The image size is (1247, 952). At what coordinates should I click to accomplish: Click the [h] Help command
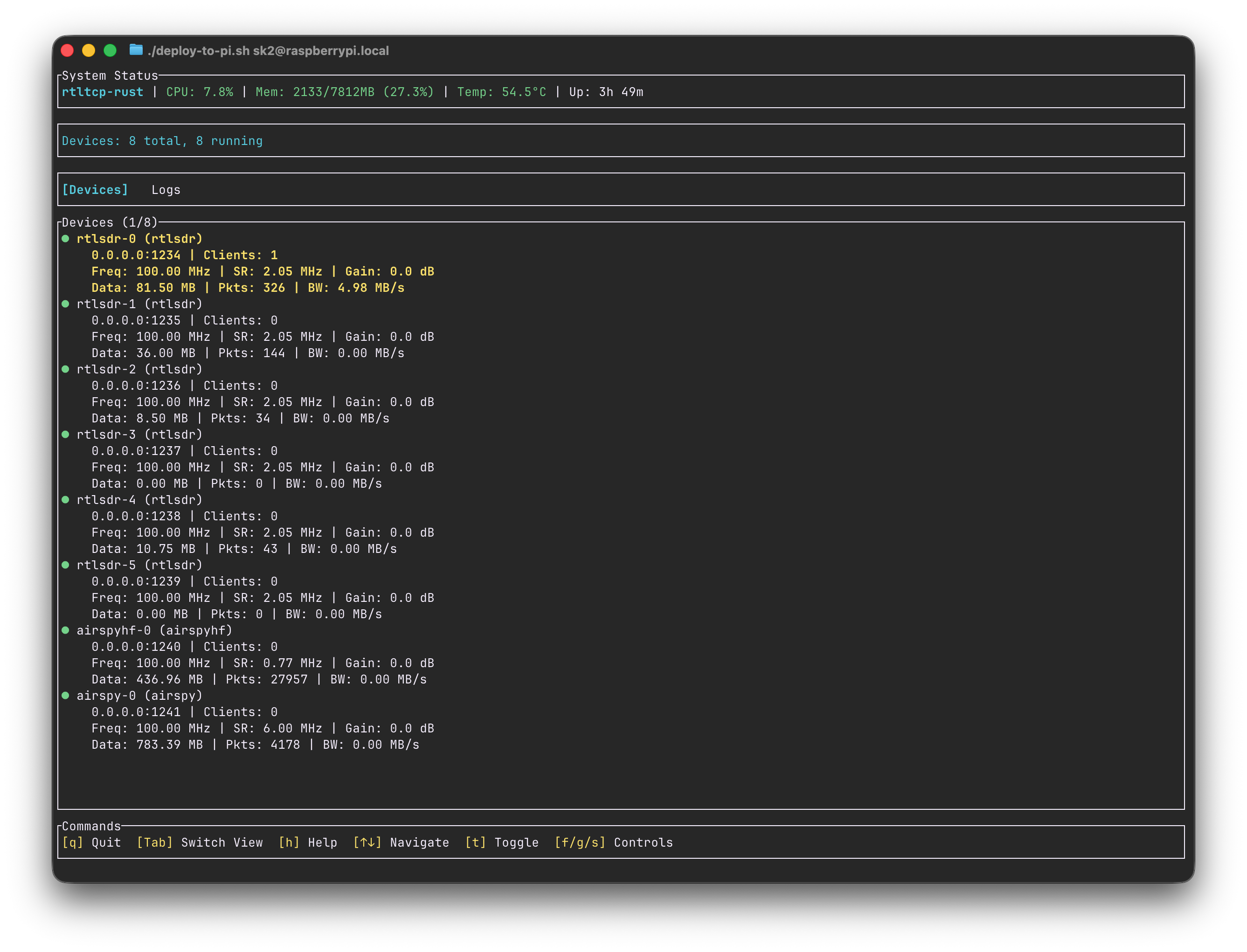(307, 842)
